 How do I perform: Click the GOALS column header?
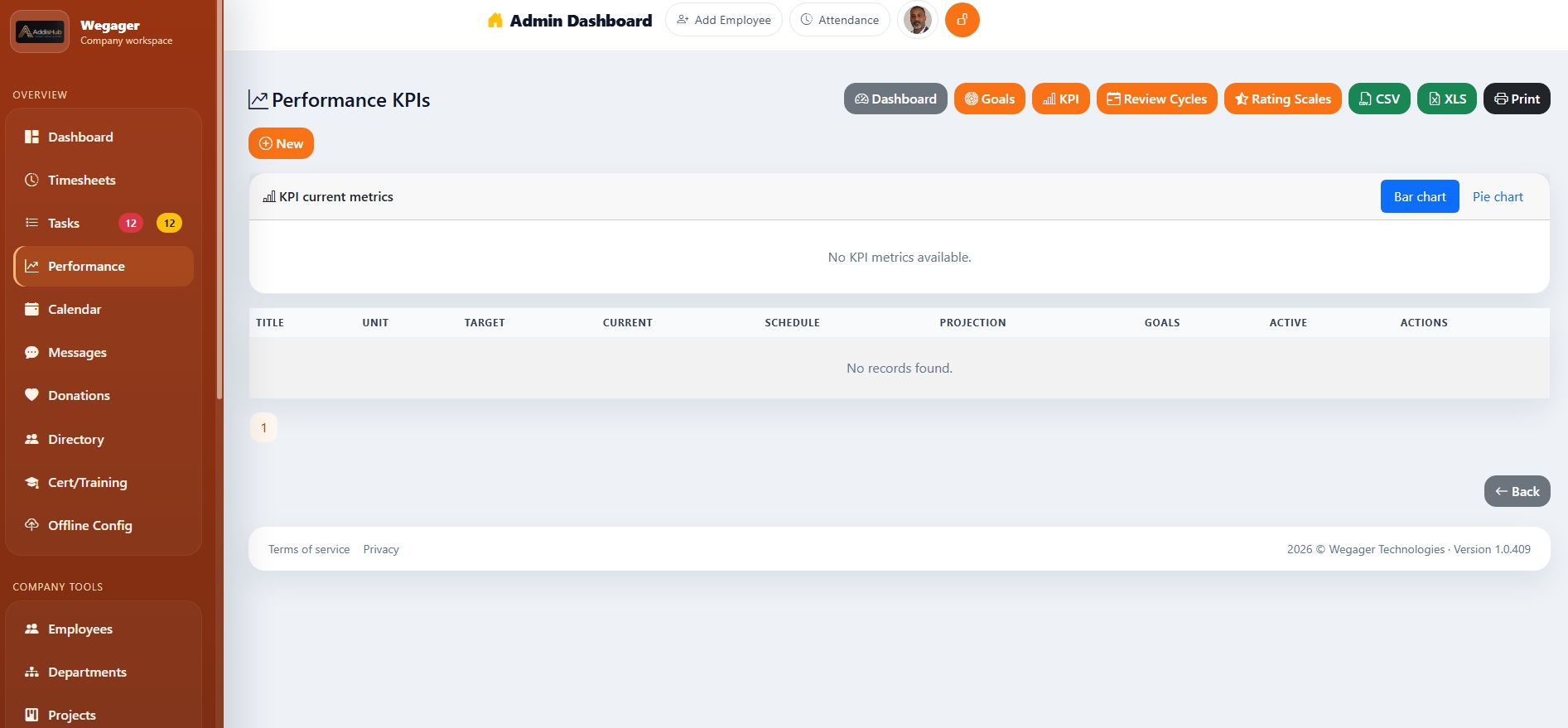point(1162,323)
